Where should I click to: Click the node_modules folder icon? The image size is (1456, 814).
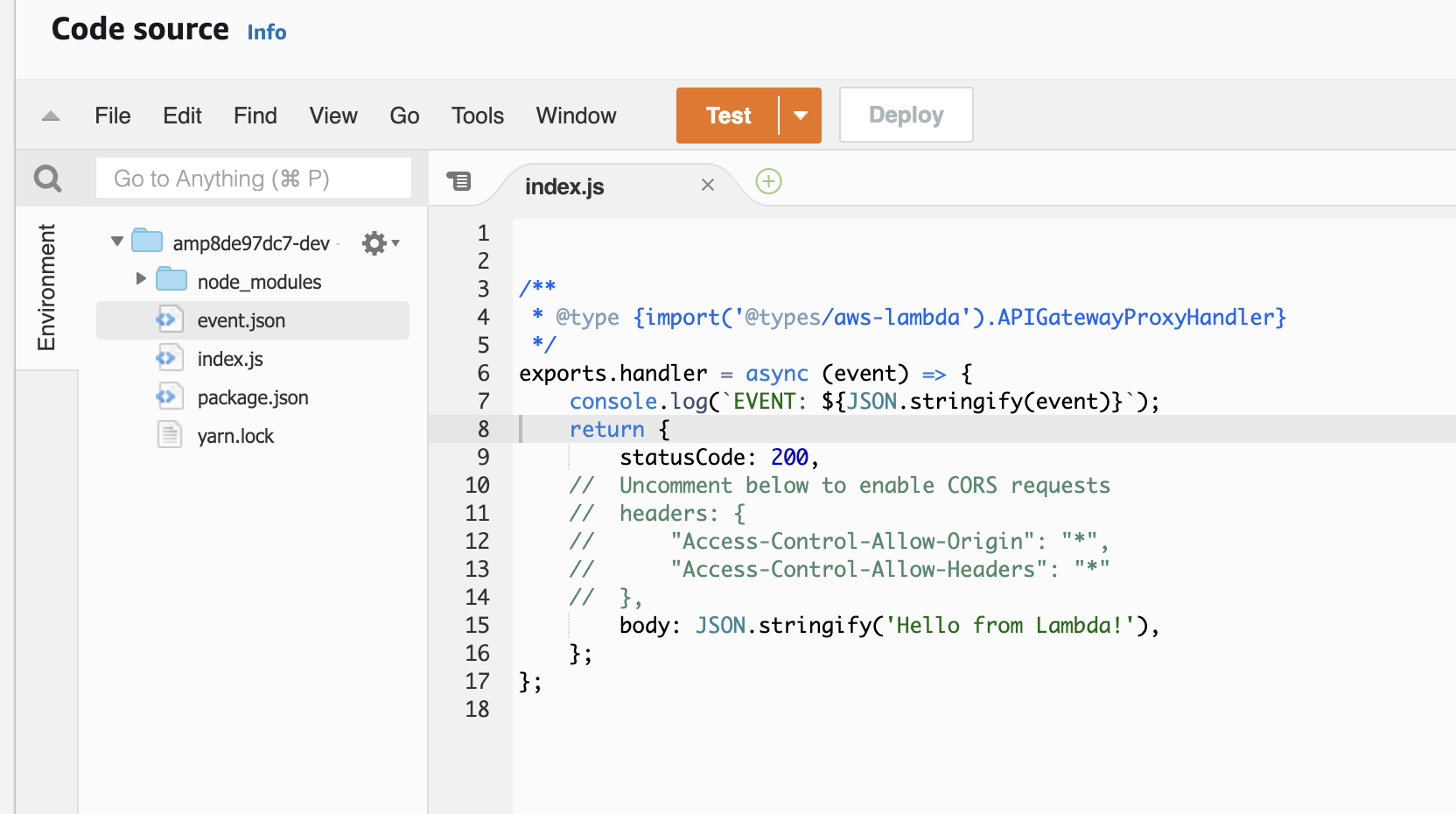pos(171,280)
